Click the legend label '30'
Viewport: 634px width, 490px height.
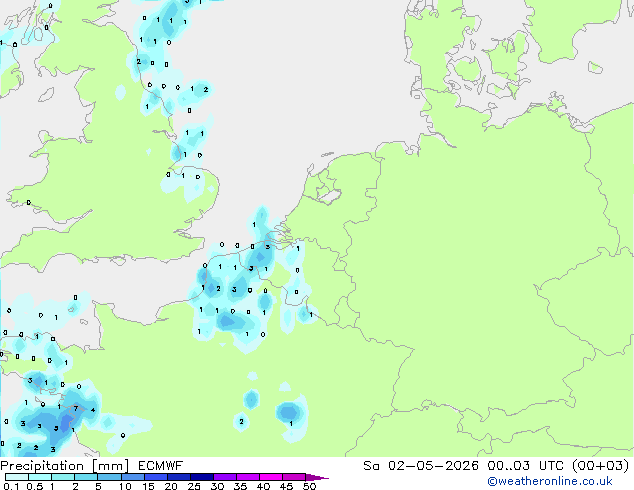[x=217, y=486]
